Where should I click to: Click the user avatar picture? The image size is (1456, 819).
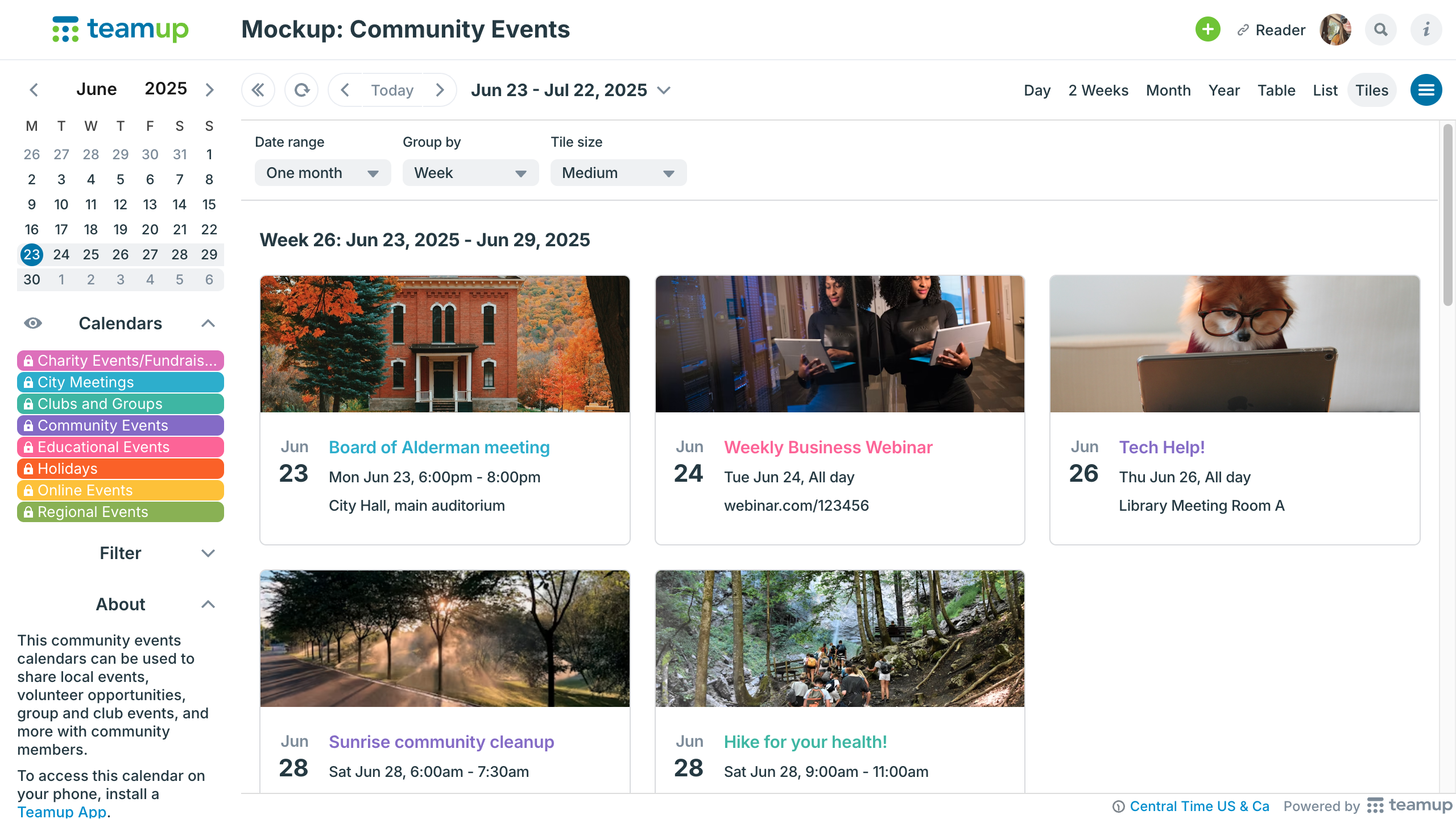click(1335, 30)
